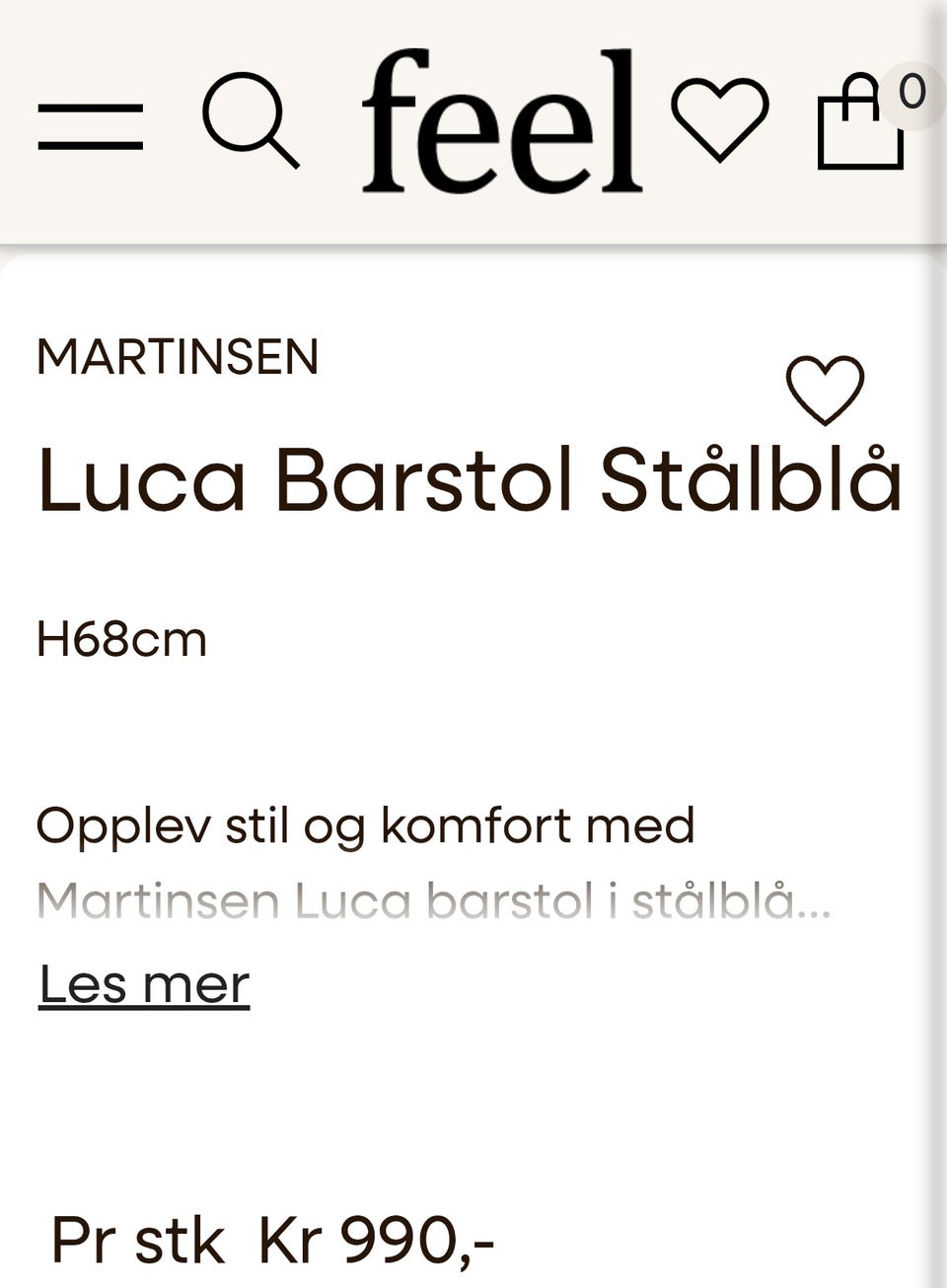Click the word 'Stålblå' in the title
The image size is (947, 1288).
pos(752,479)
